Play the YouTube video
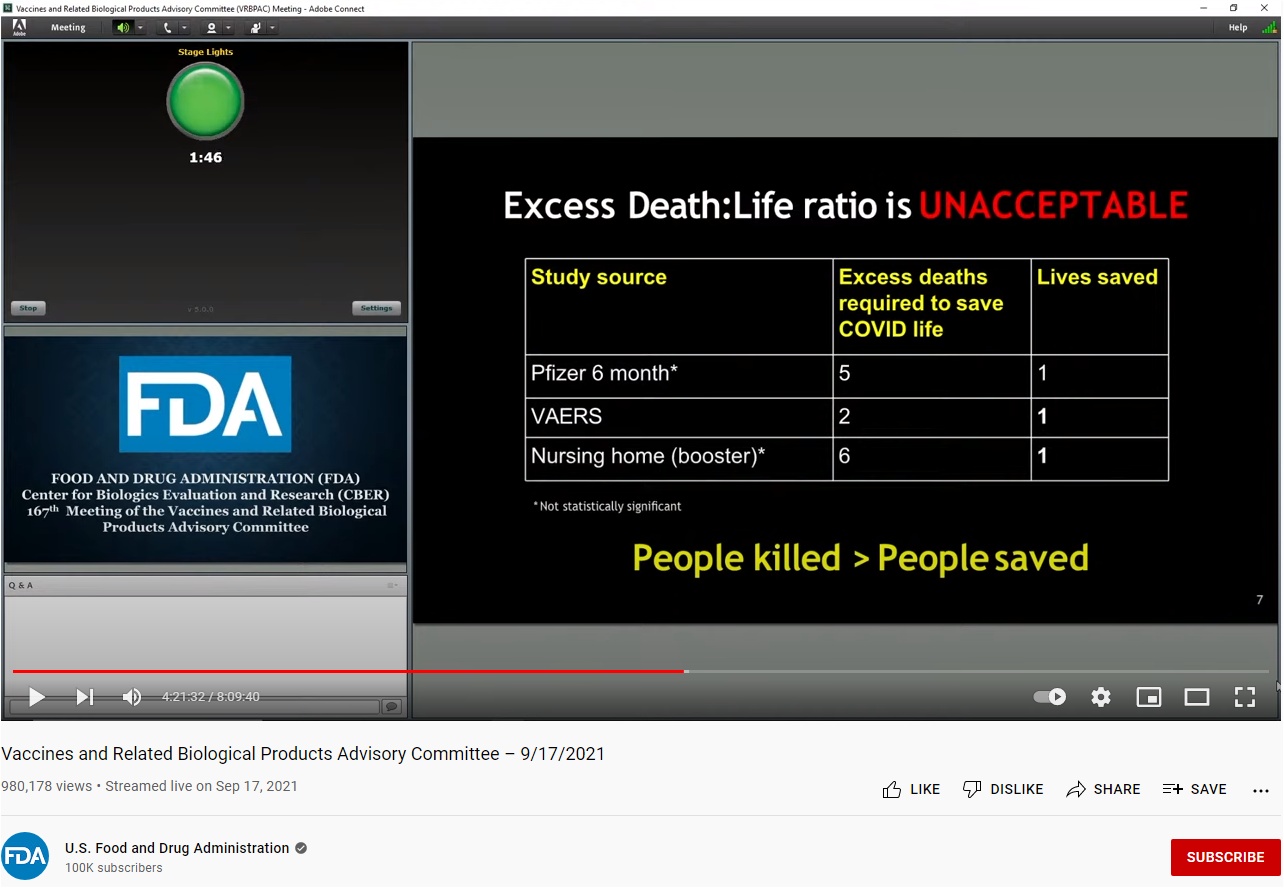 pos(37,697)
